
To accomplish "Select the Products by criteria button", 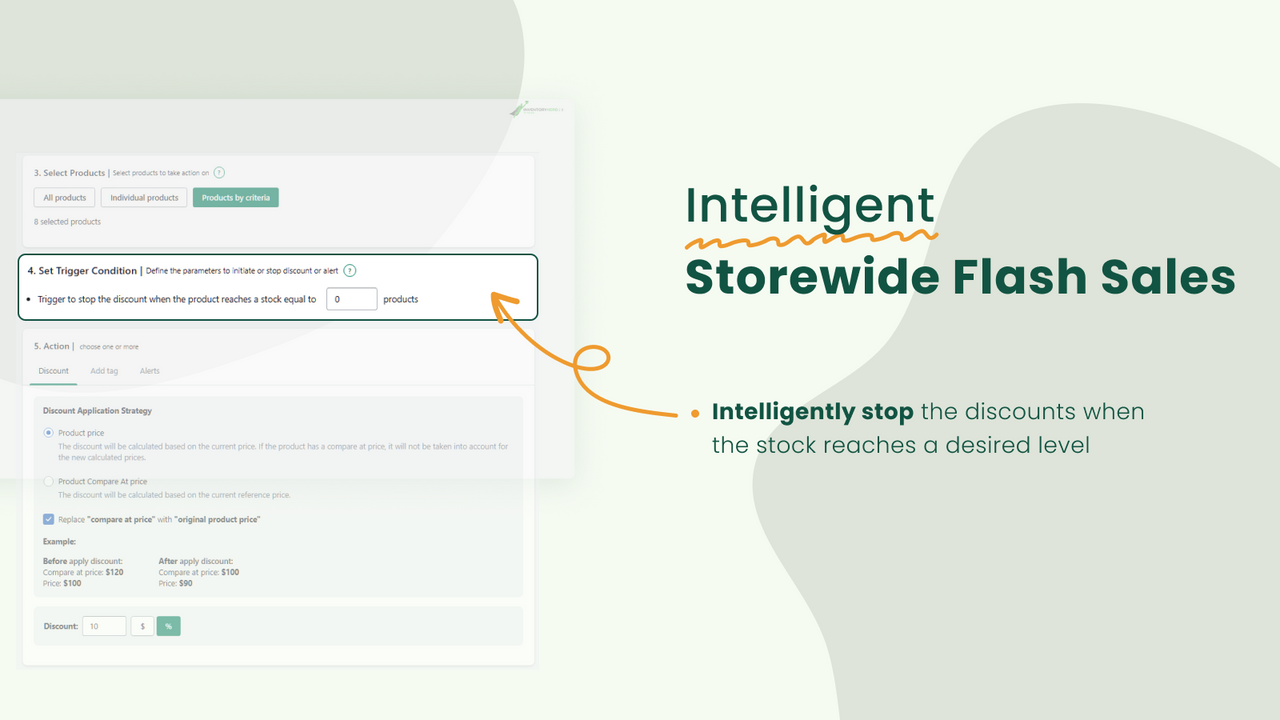I will point(236,198).
